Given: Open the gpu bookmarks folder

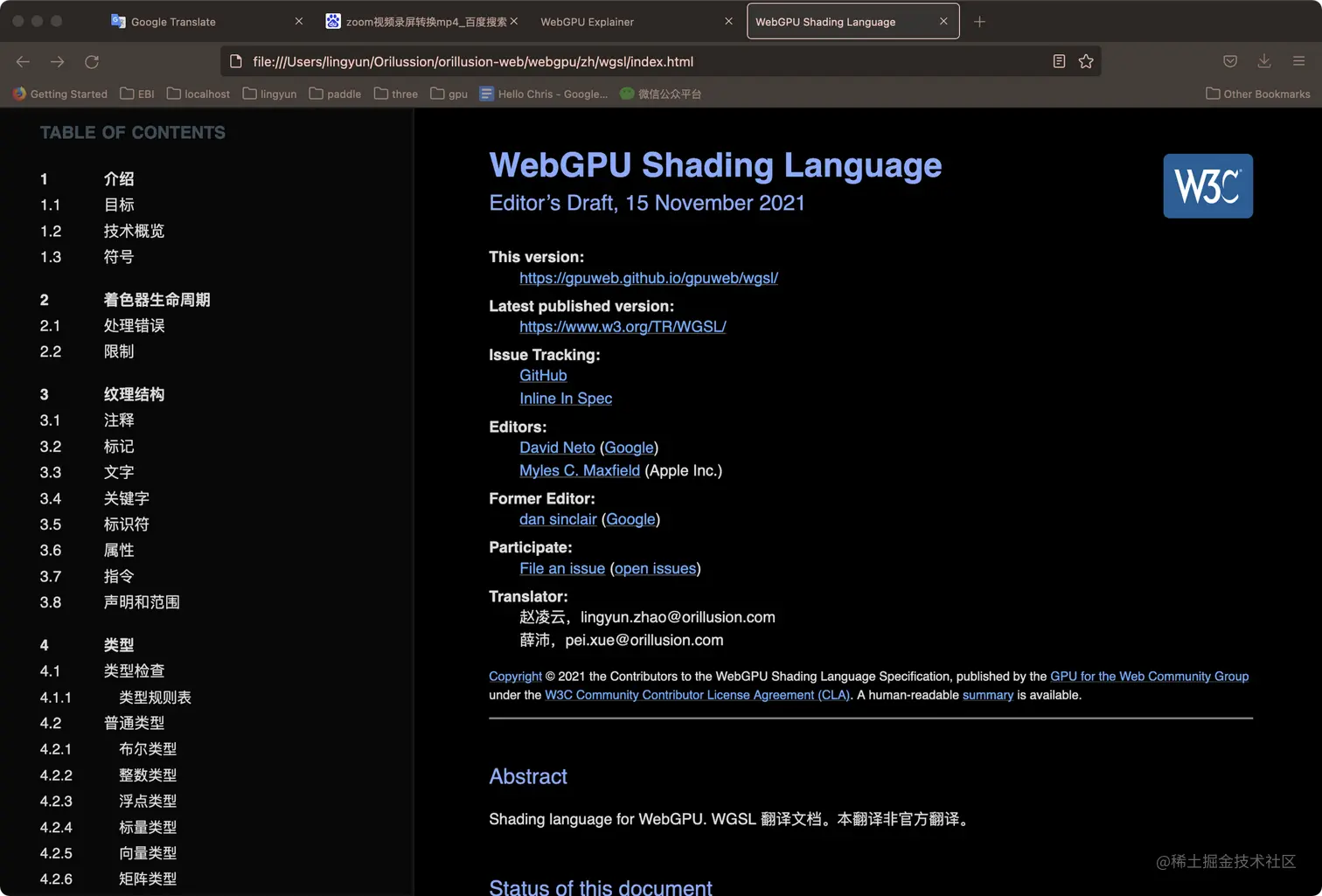Looking at the screenshot, I should tap(449, 94).
